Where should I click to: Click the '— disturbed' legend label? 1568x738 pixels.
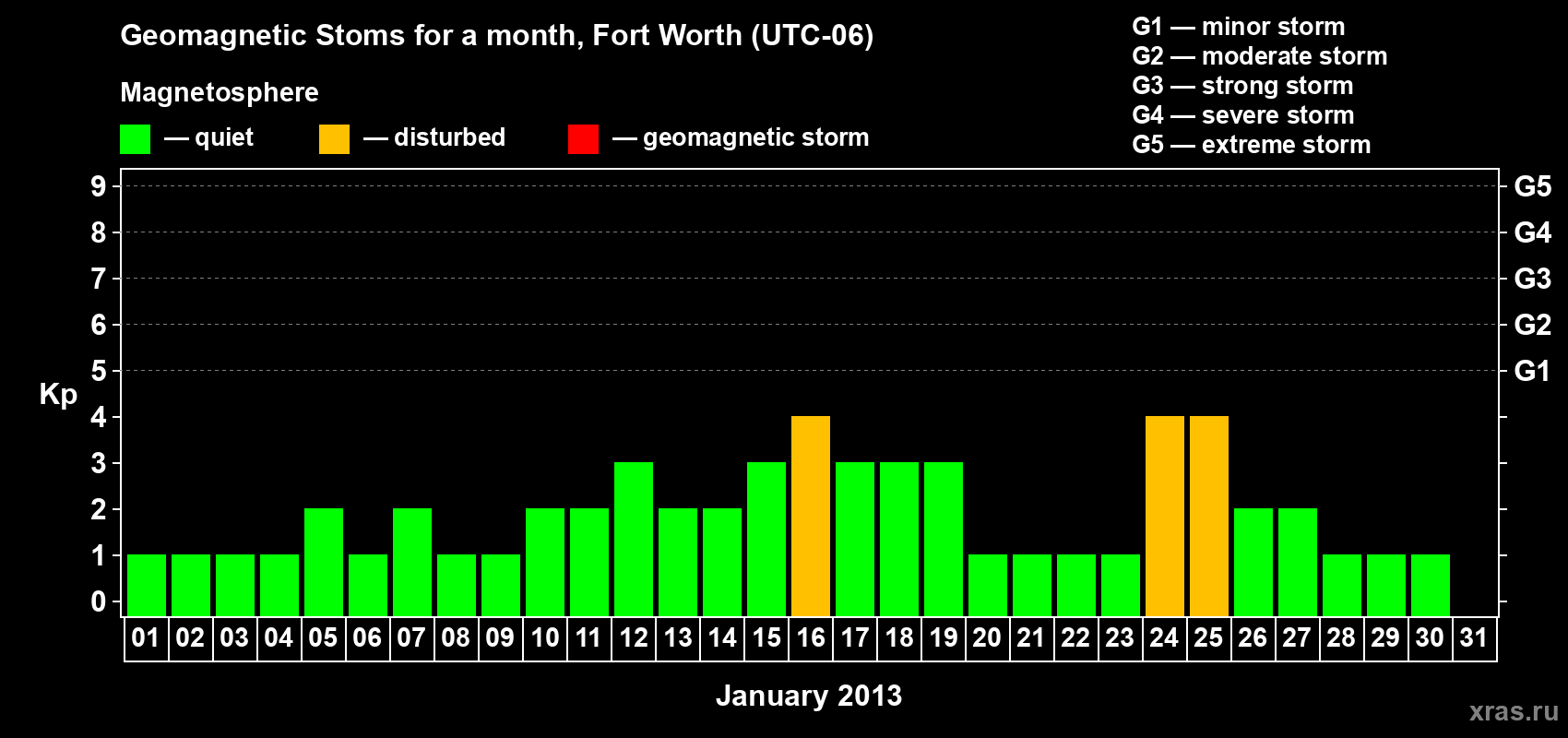(x=434, y=137)
